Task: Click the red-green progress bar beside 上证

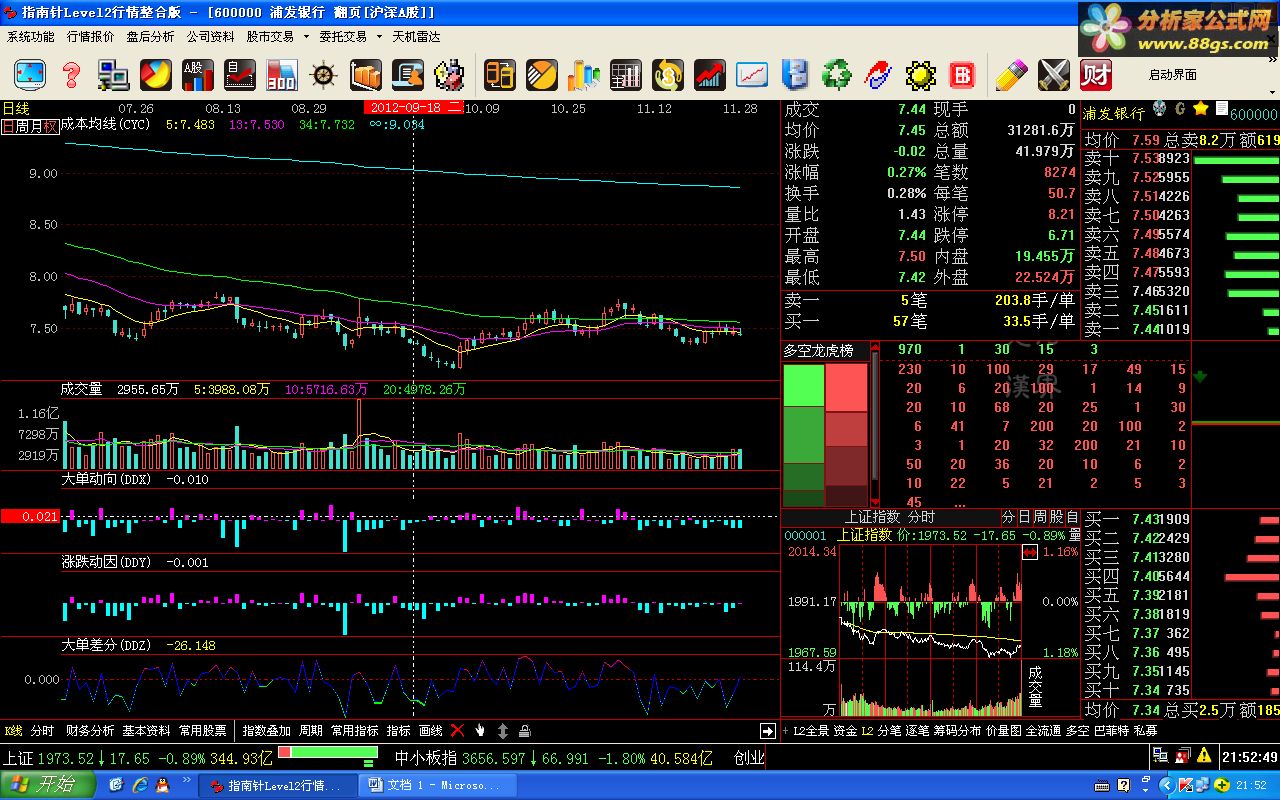Action: 327,752
